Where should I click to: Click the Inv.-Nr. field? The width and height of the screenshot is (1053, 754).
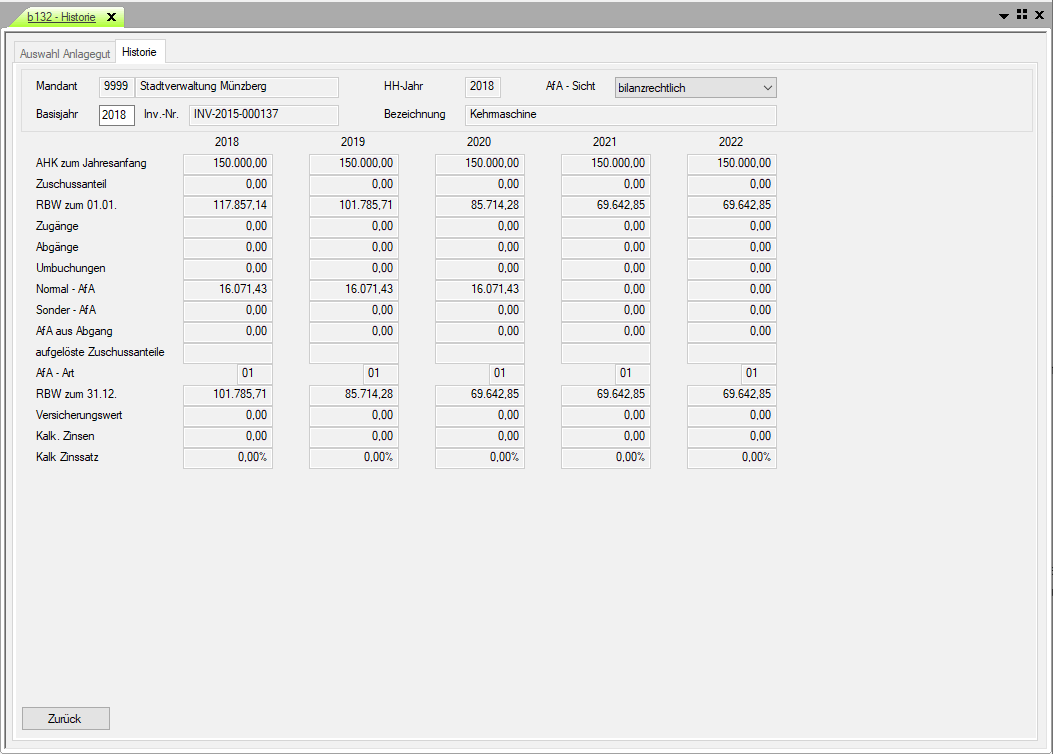pyautogui.click(x=264, y=115)
